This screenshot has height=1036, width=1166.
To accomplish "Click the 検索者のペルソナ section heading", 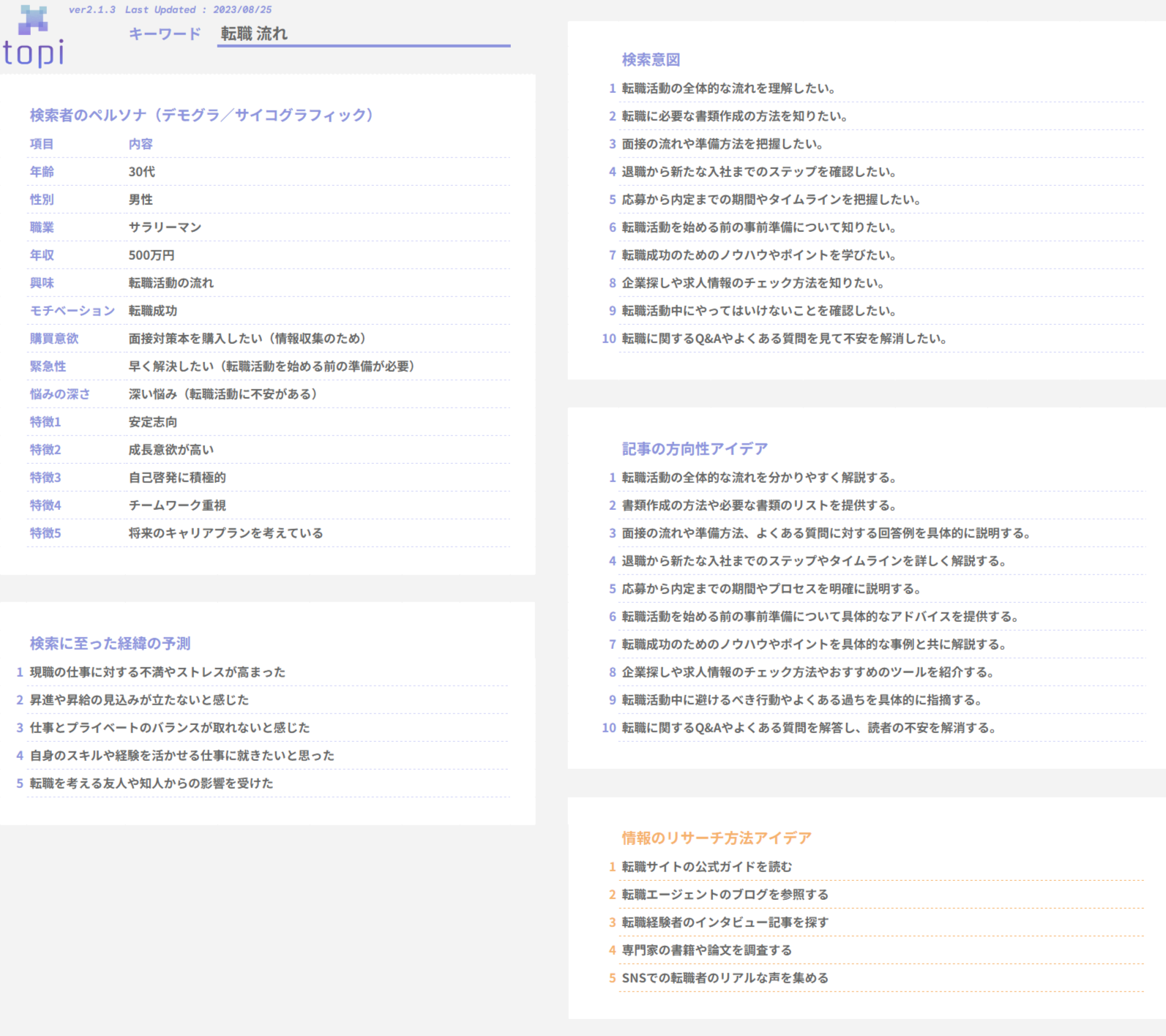I will (202, 115).
